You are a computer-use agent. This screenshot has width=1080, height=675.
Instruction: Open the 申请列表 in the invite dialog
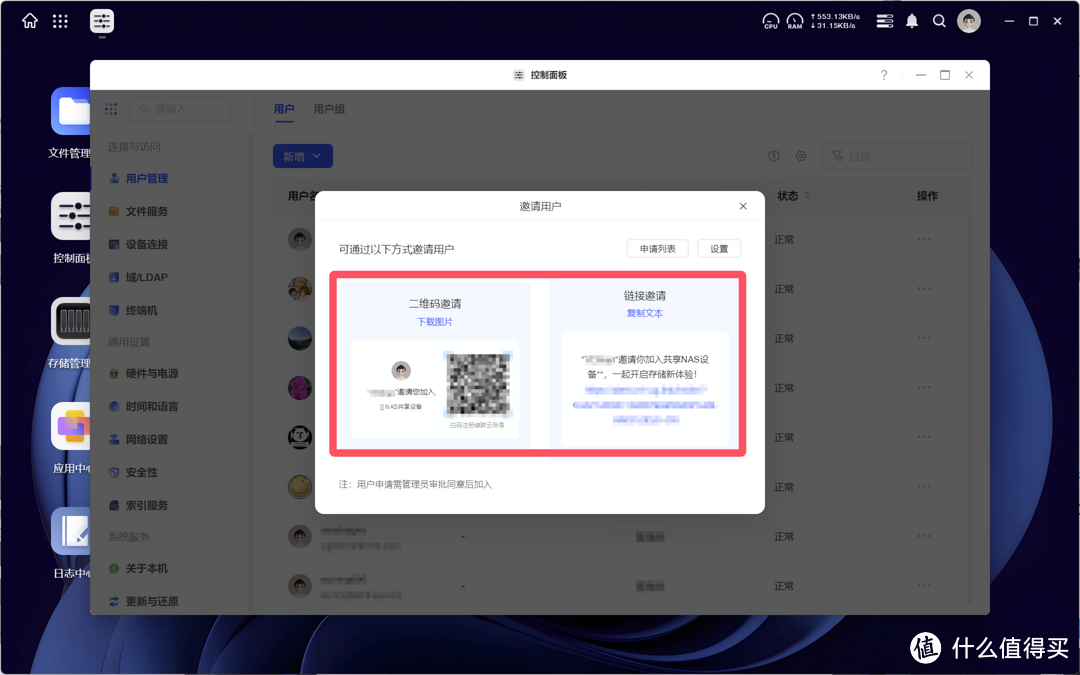pyautogui.click(x=657, y=248)
